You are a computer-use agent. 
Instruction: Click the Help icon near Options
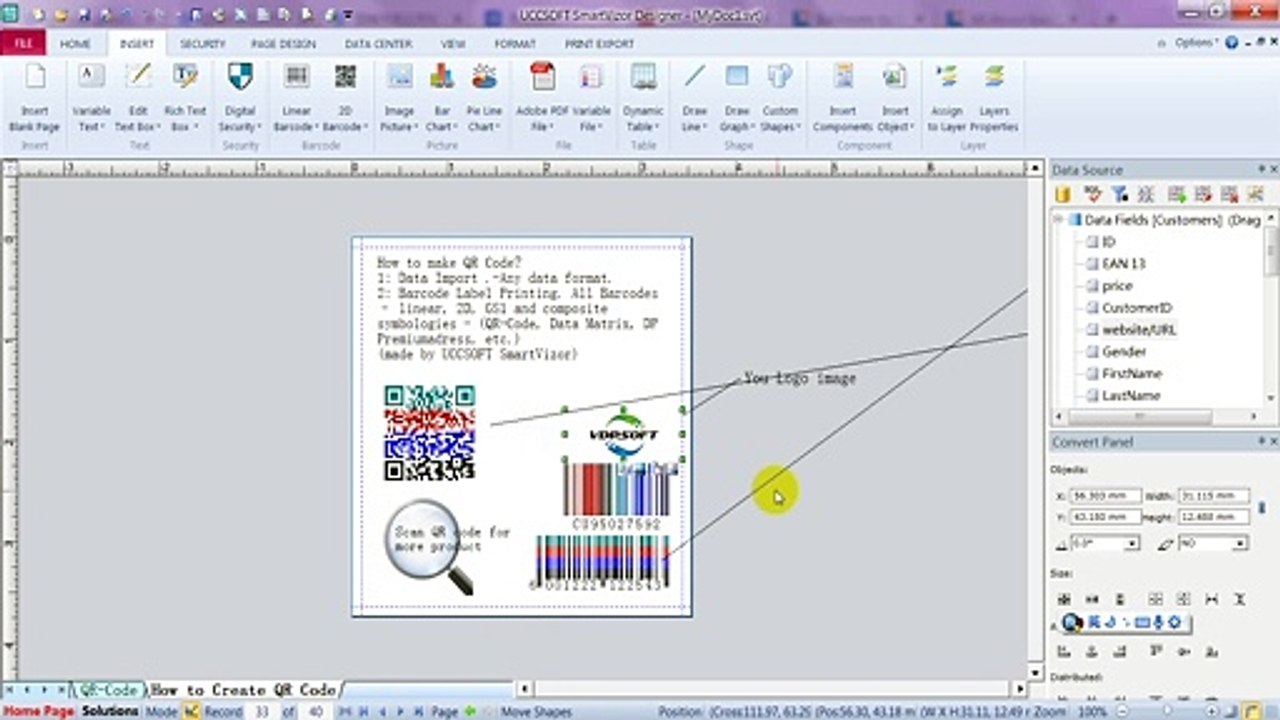1231,43
